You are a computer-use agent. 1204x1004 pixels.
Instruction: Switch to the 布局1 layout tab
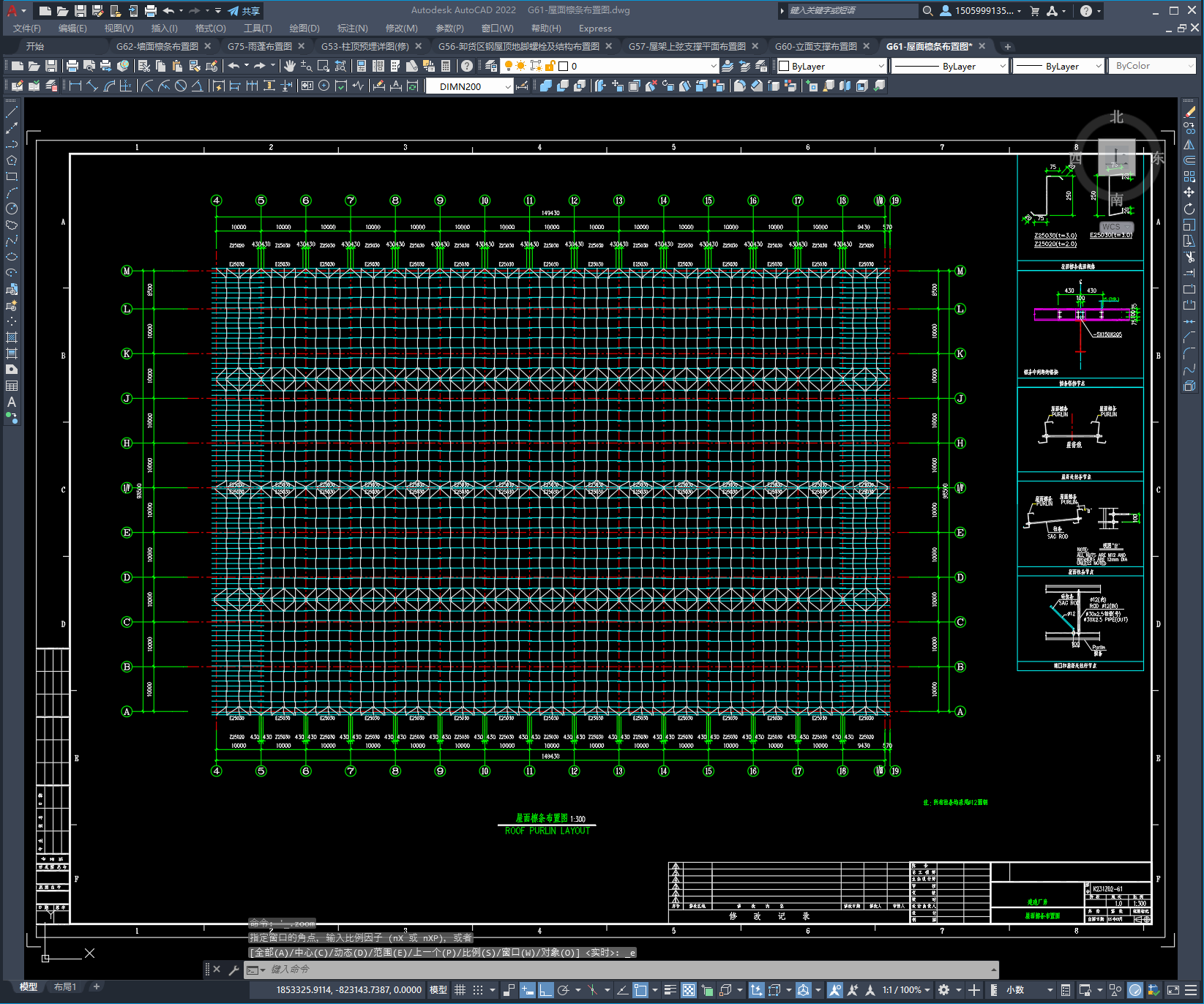65,986
